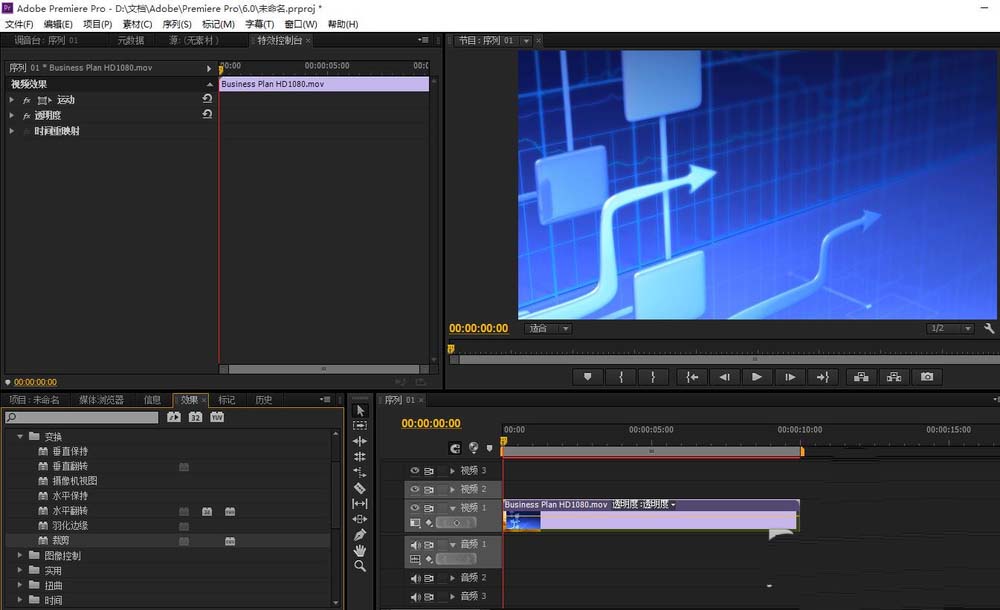This screenshot has width=1000, height=610.
Task: Hide the 视频 1 track with eye toggle
Action: (x=413, y=507)
